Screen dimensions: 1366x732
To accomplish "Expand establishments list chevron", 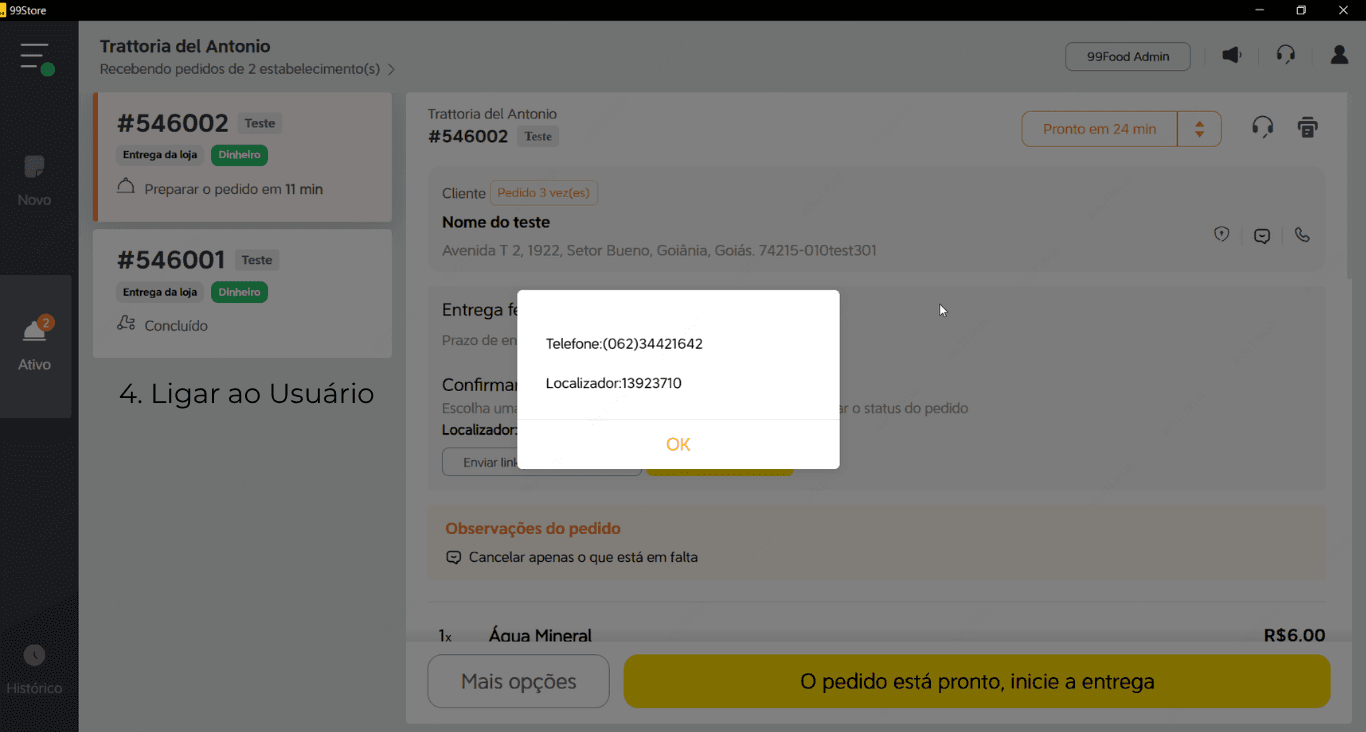I will click(391, 70).
